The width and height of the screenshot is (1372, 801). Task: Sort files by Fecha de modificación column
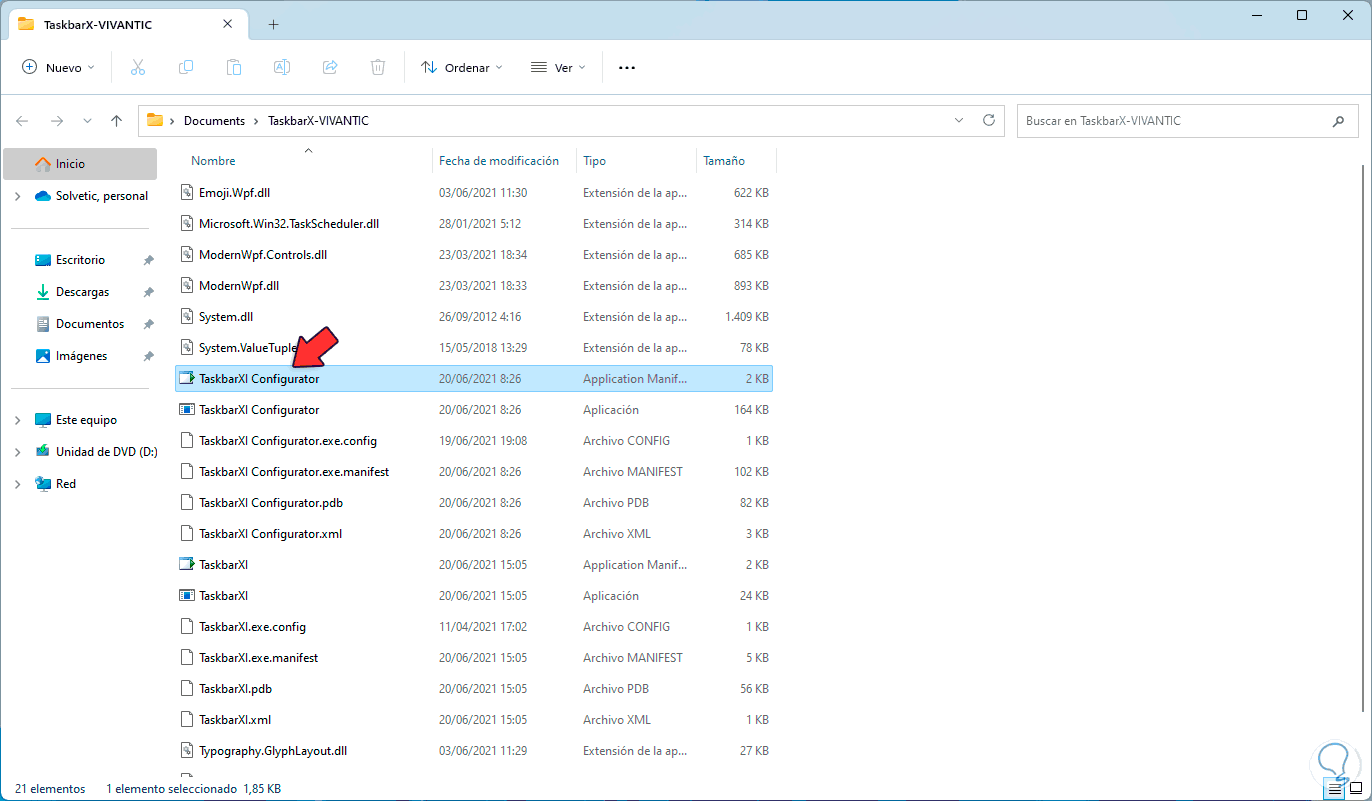[498, 160]
